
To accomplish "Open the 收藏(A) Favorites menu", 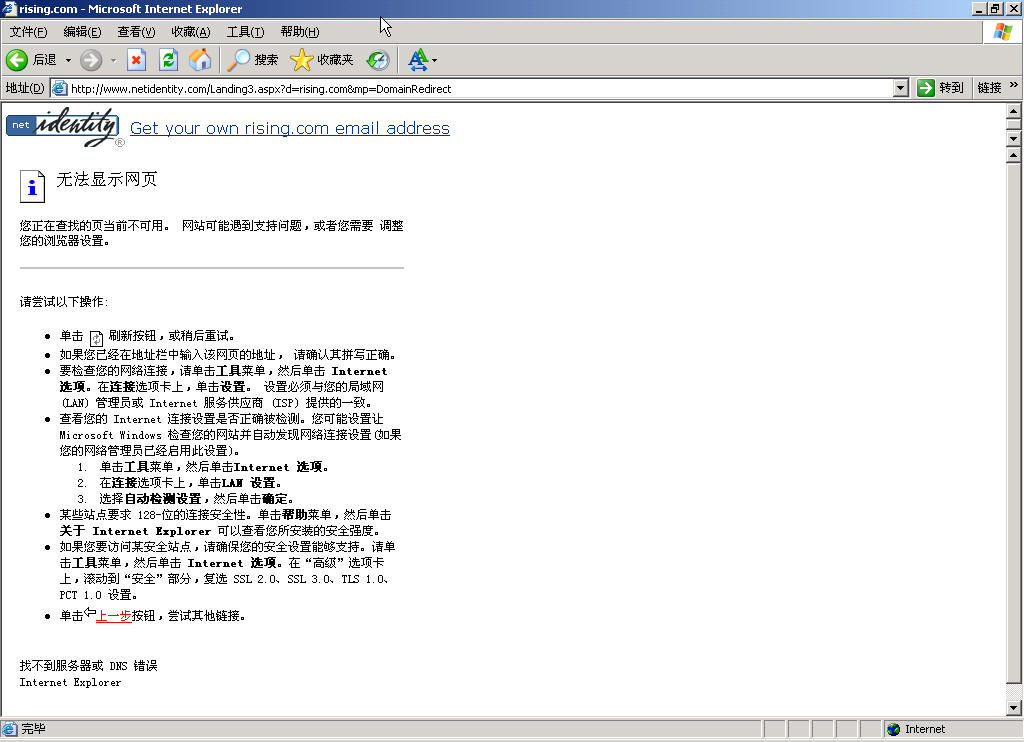I will pyautogui.click(x=191, y=31).
